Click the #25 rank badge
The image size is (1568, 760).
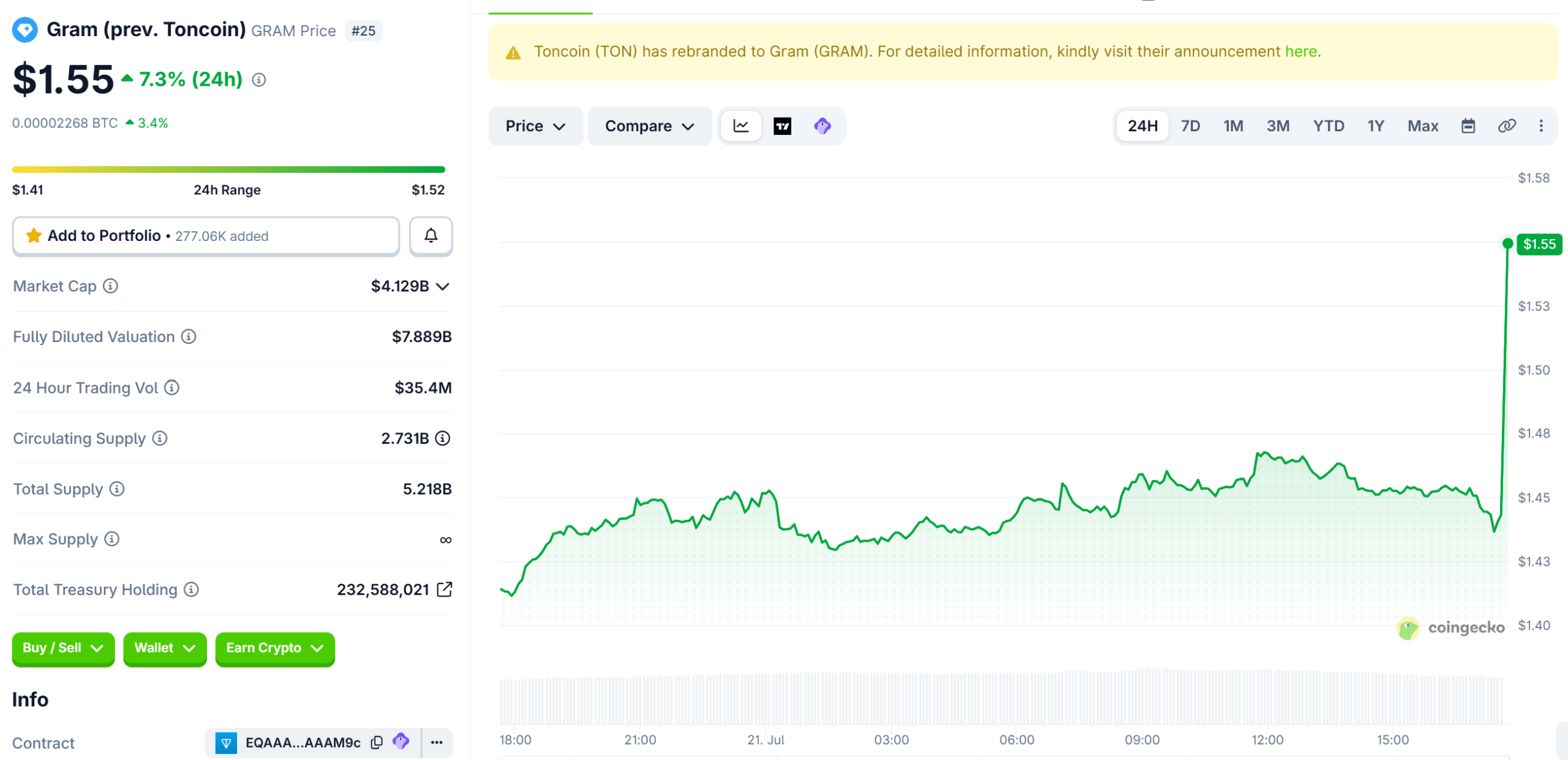click(x=363, y=31)
